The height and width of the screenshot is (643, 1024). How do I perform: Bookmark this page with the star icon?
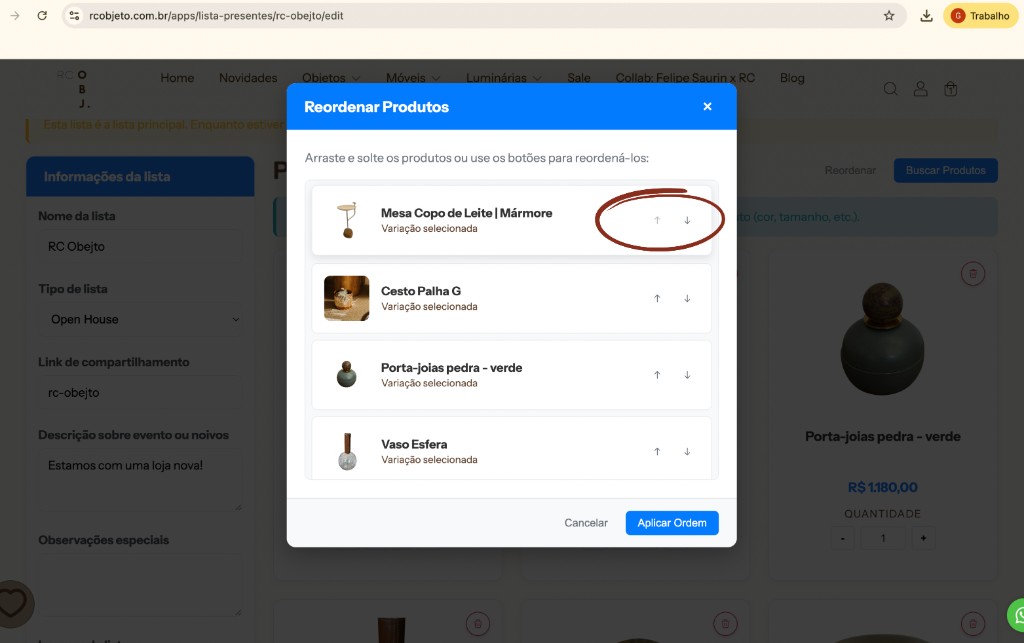click(x=889, y=16)
